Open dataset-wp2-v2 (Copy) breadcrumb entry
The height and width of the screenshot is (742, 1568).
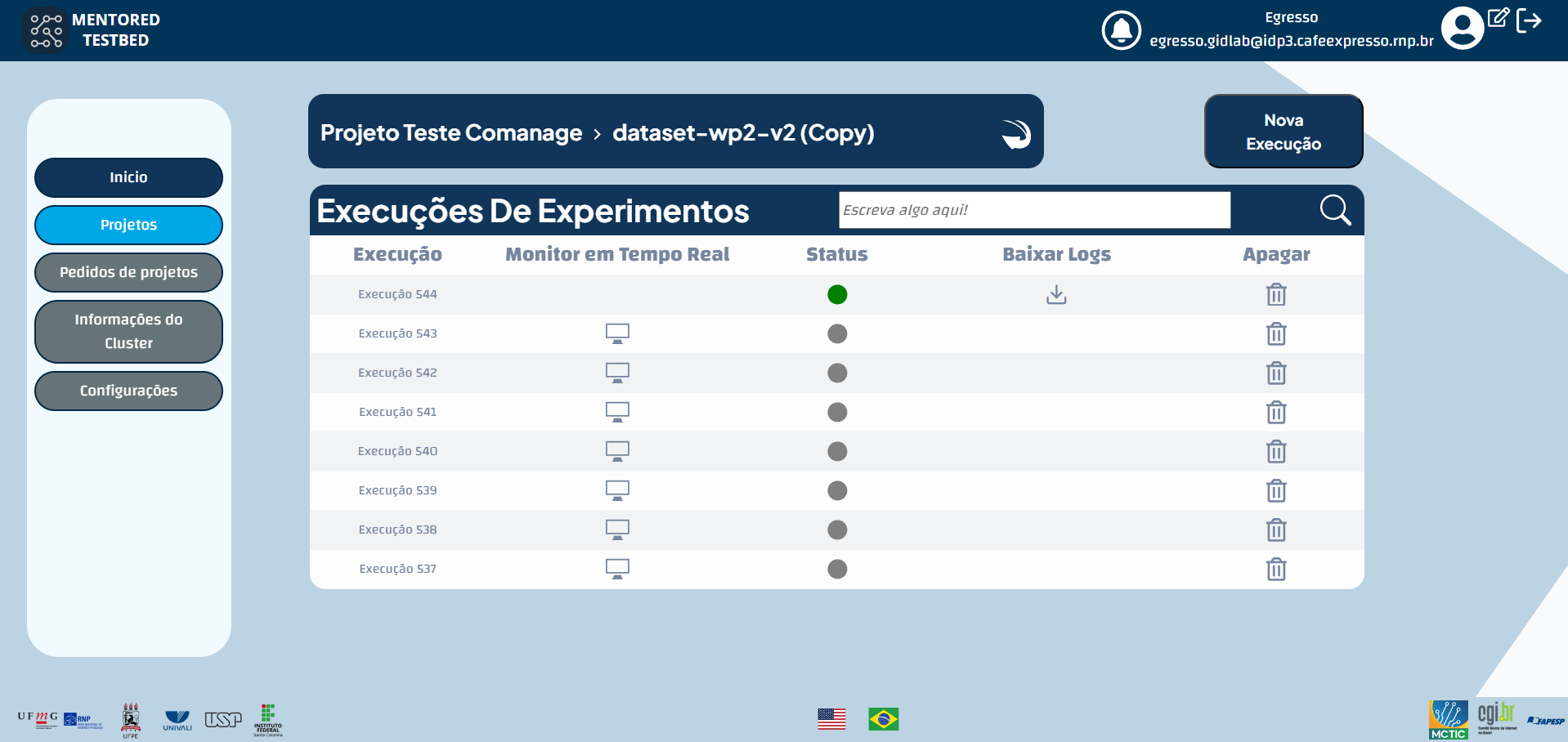(x=743, y=132)
